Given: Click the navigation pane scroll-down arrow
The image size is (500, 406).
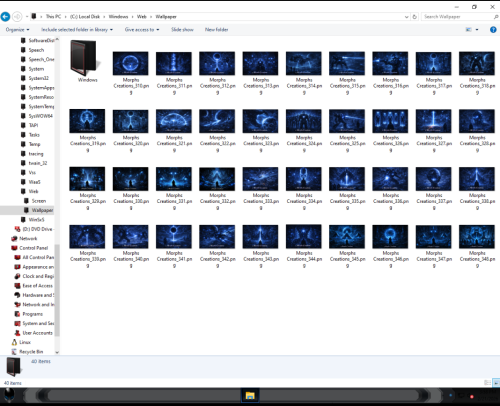Looking at the screenshot, I should point(57,352).
